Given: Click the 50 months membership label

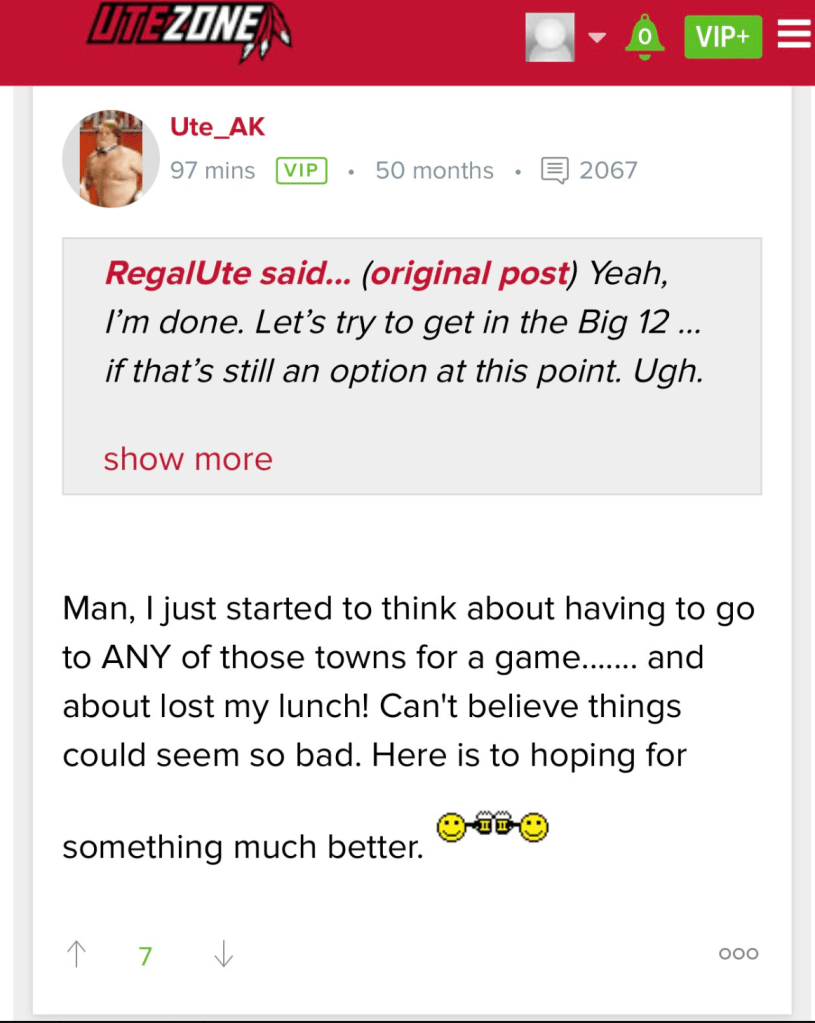Looking at the screenshot, I should [434, 170].
